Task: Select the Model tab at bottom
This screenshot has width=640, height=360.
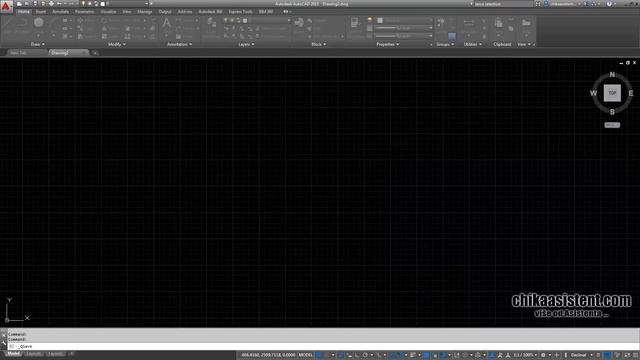Action: click(13, 353)
